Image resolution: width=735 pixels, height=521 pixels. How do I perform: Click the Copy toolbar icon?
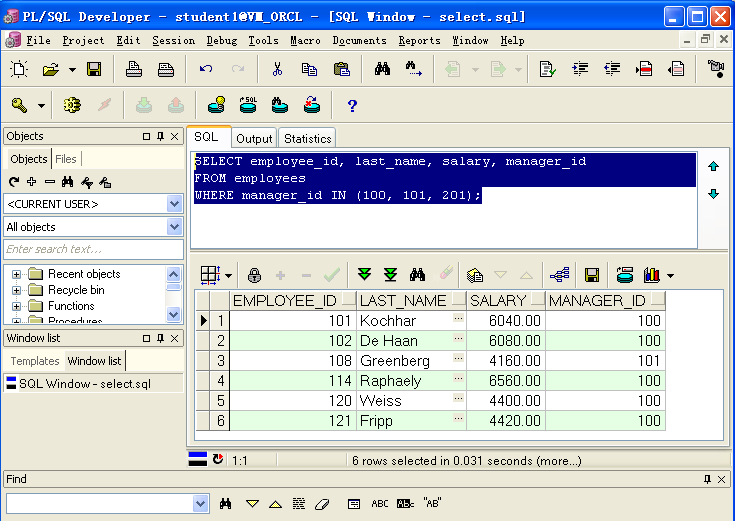tap(309, 69)
